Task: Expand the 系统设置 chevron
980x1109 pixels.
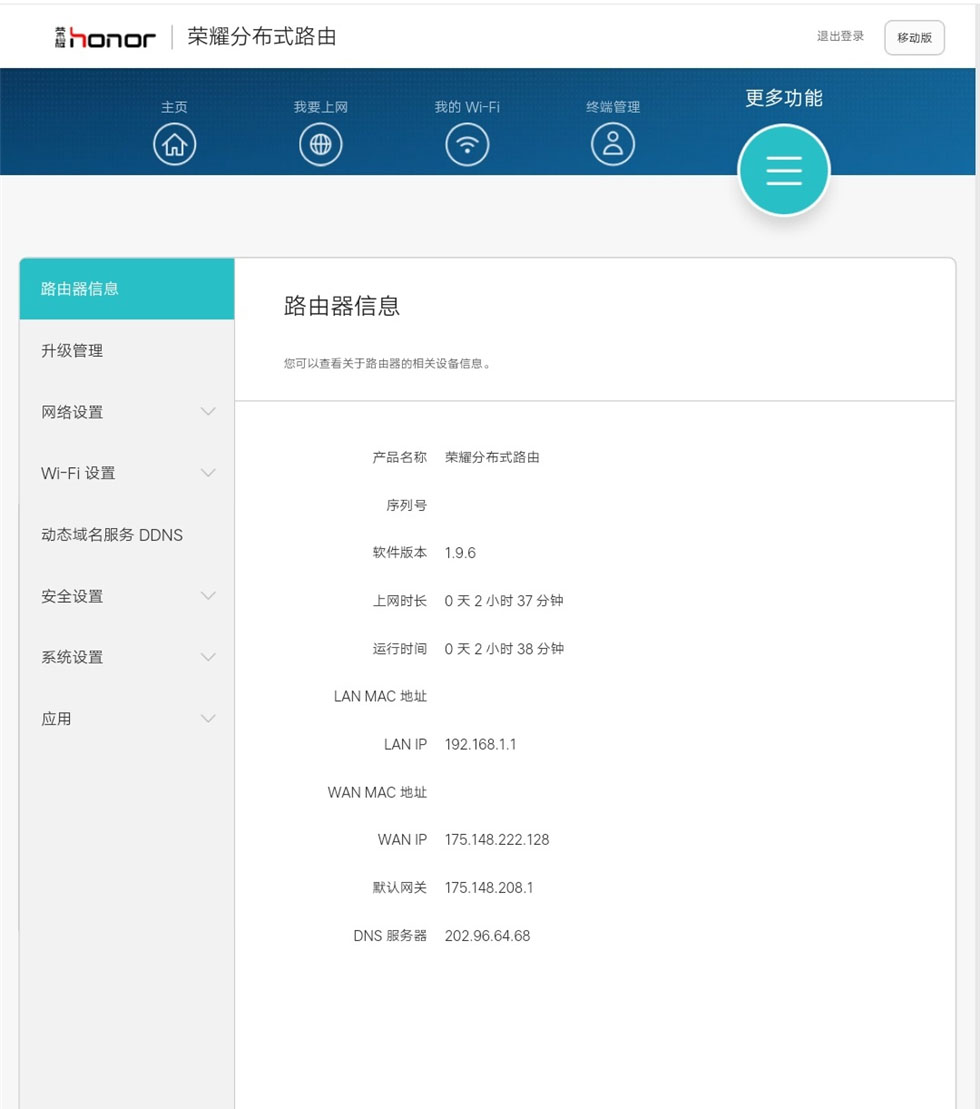Action: point(208,657)
